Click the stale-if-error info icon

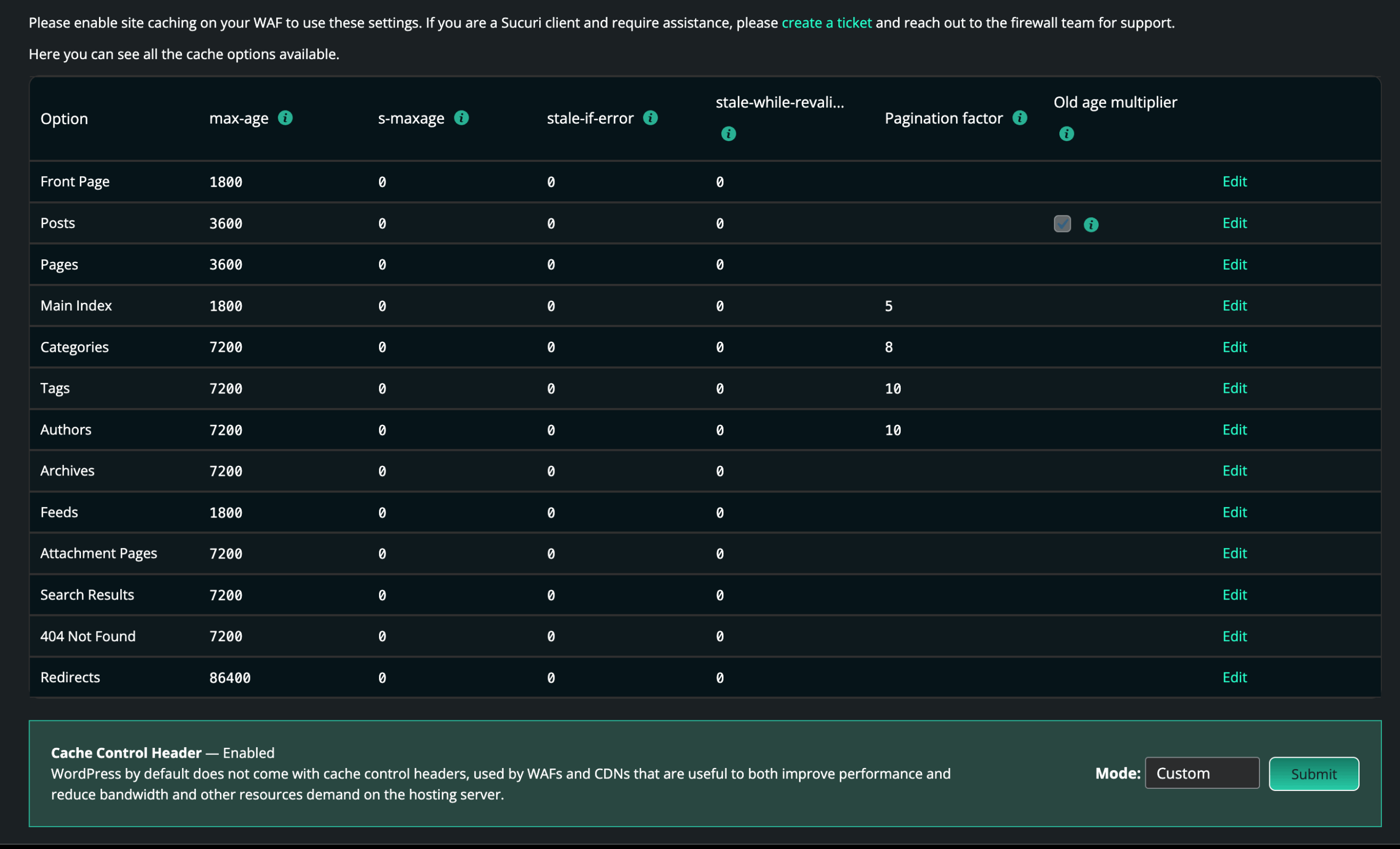point(651,118)
